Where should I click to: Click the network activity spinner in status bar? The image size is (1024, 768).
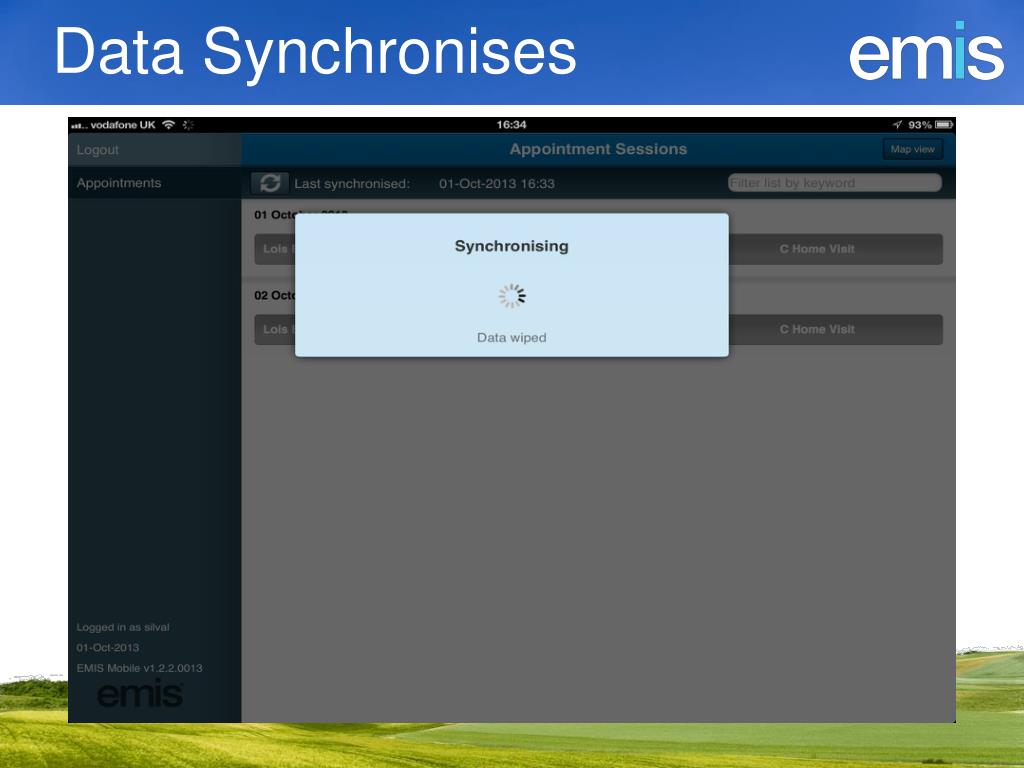coord(188,125)
